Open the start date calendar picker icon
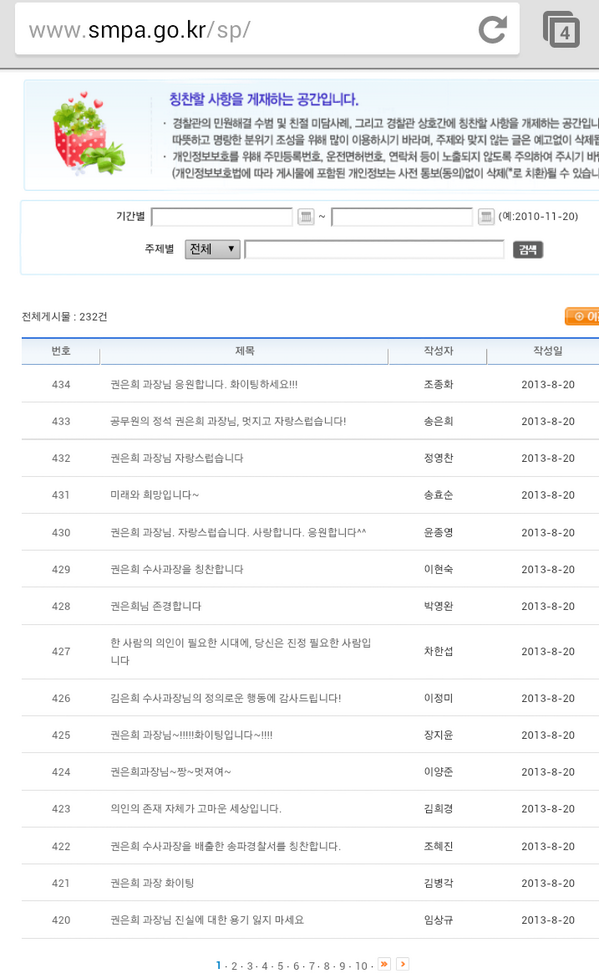Image resolution: width=599 pixels, height=979 pixels. pos(305,217)
